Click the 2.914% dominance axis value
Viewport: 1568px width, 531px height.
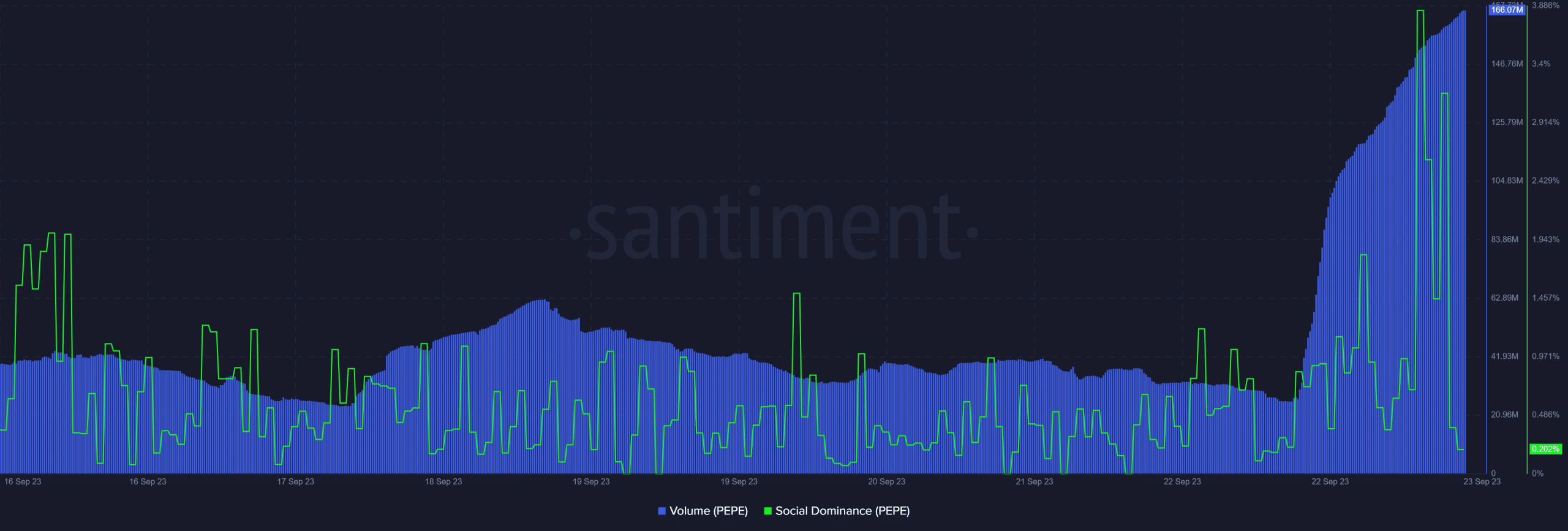pyautogui.click(x=1545, y=122)
